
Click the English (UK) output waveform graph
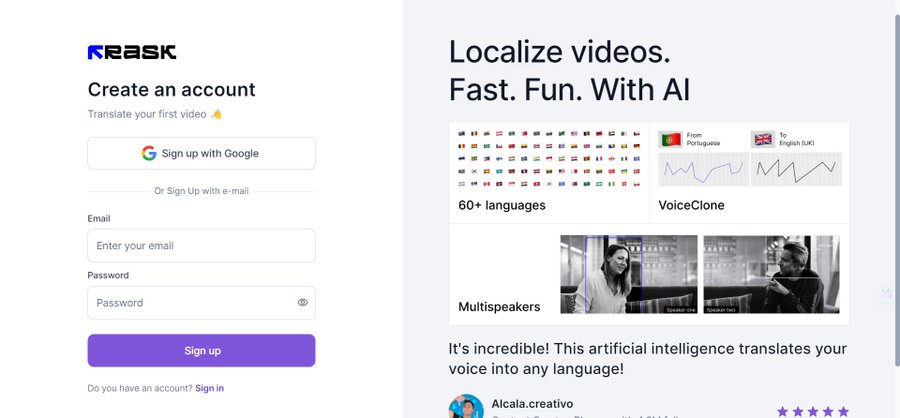796,169
